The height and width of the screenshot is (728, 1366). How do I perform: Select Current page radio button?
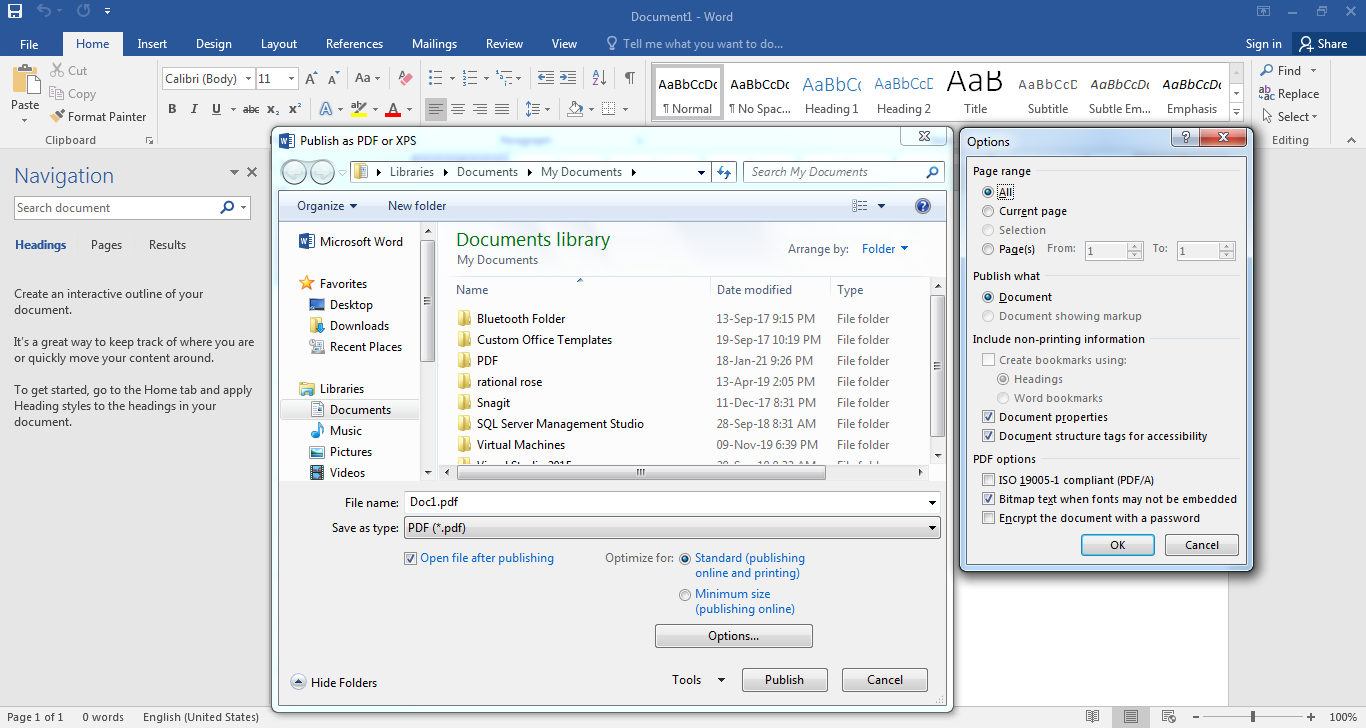pos(988,211)
